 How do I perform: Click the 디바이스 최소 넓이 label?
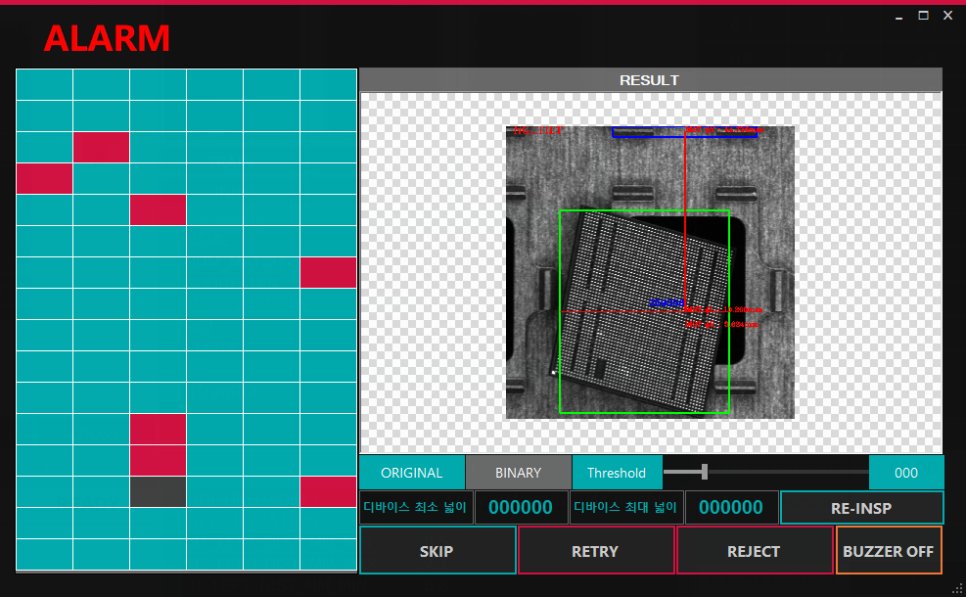pos(416,508)
